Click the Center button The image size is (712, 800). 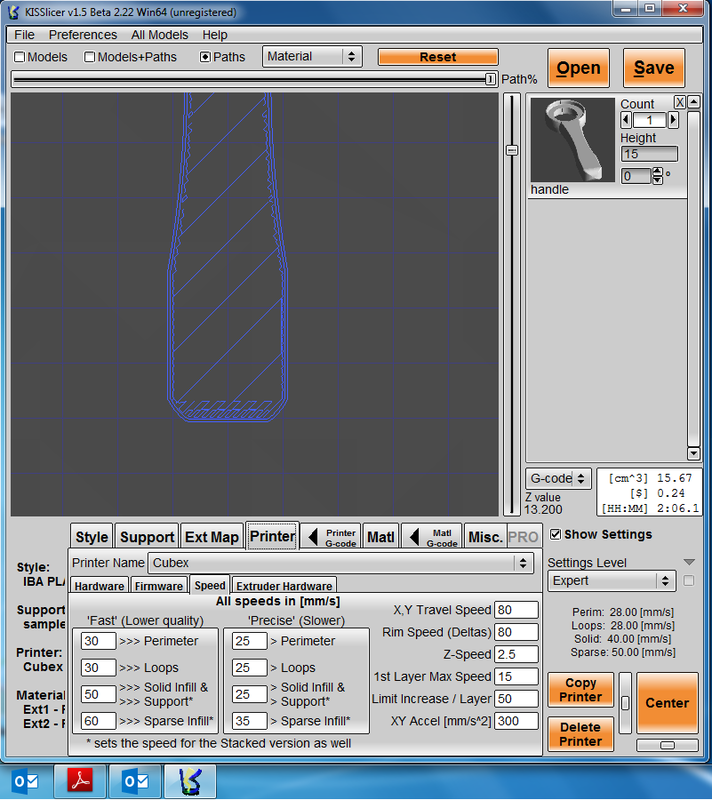(667, 703)
